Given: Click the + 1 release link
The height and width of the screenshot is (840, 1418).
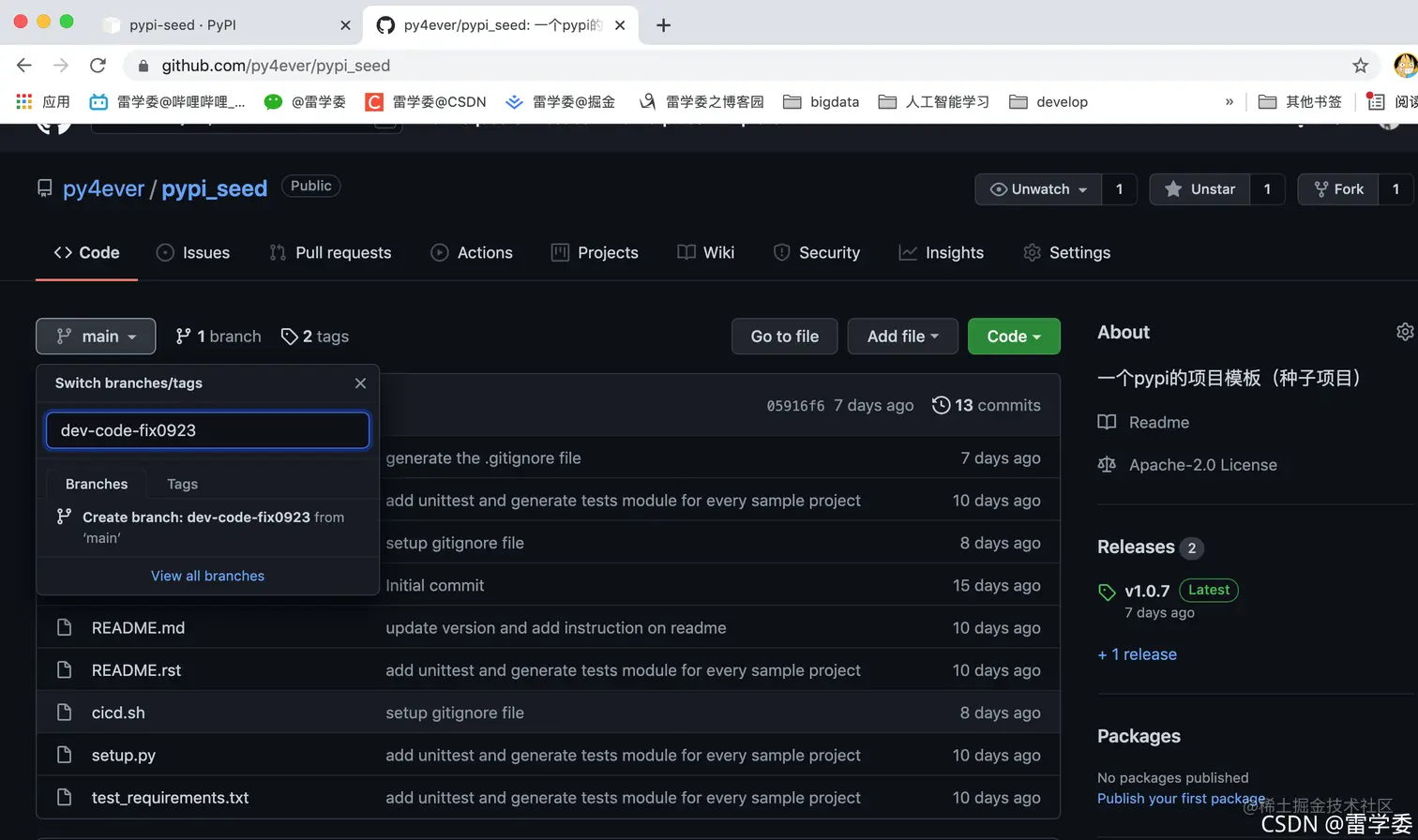Looking at the screenshot, I should (x=1137, y=654).
